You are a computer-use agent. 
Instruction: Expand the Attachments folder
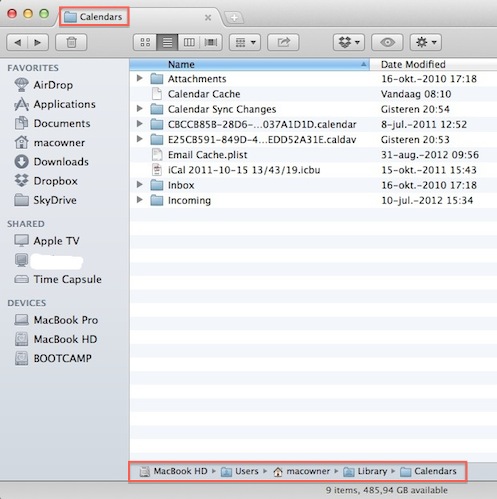(140, 78)
